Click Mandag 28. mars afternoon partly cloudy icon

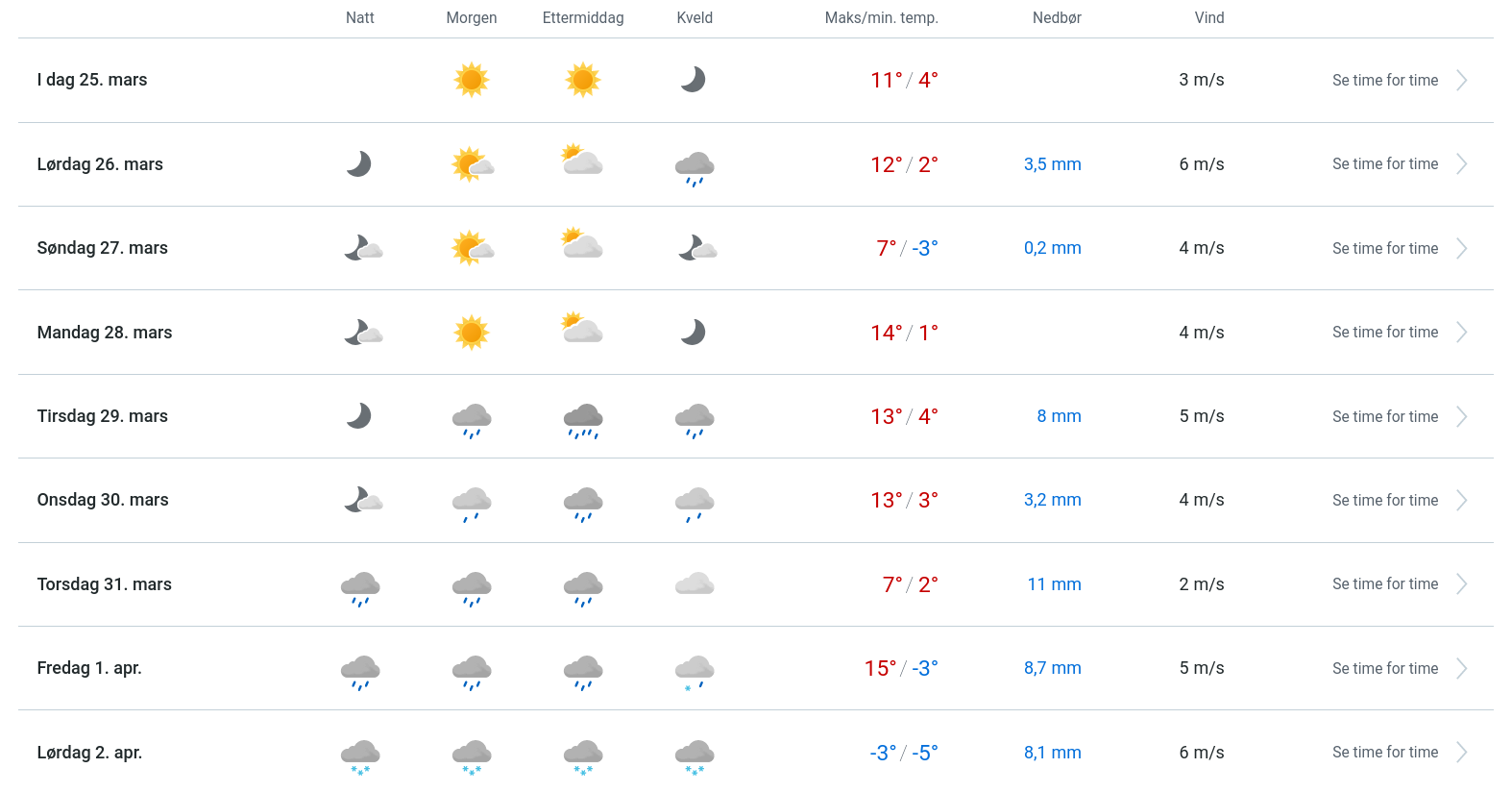tap(582, 329)
